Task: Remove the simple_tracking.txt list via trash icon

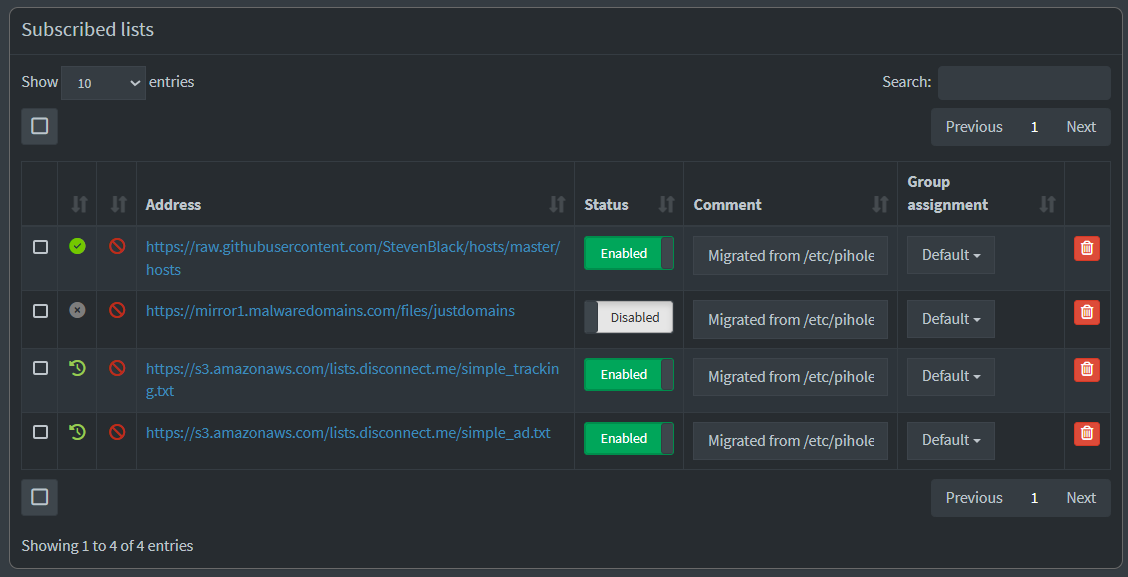Action: (1086, 369)
